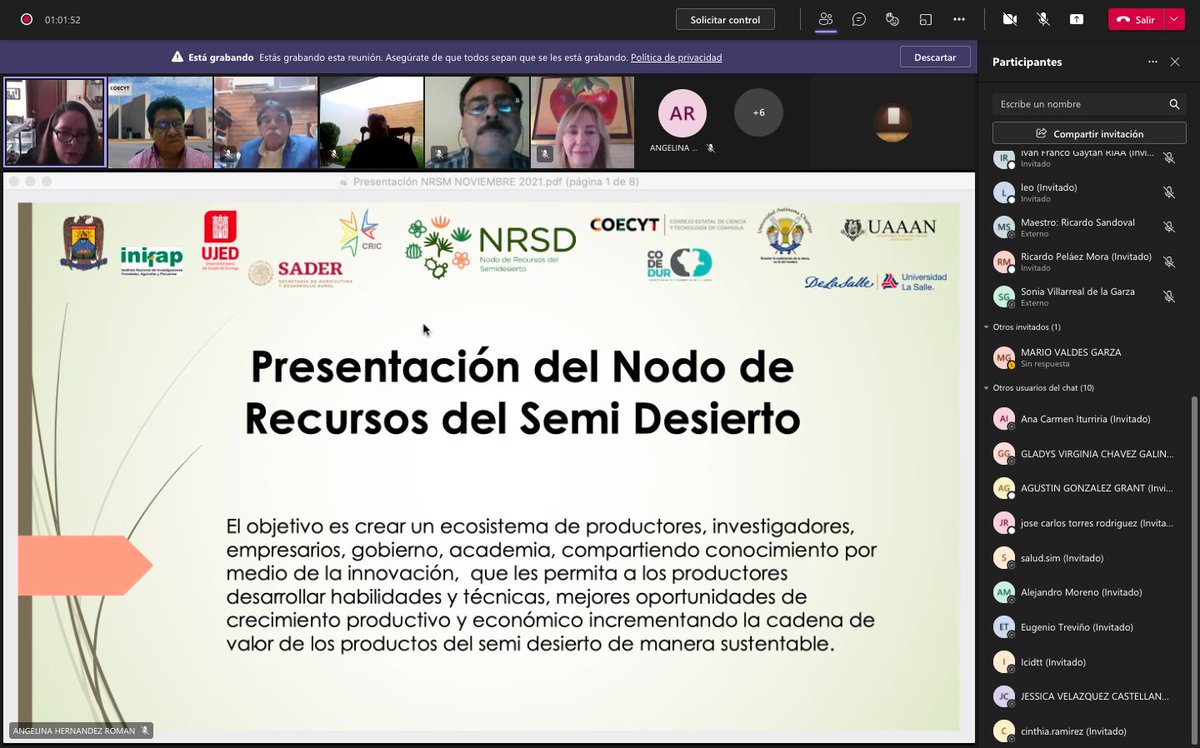Open more actions ellipsis in toolbar
Viewport: 1200px width, 748px height.
tap(959, 19)
